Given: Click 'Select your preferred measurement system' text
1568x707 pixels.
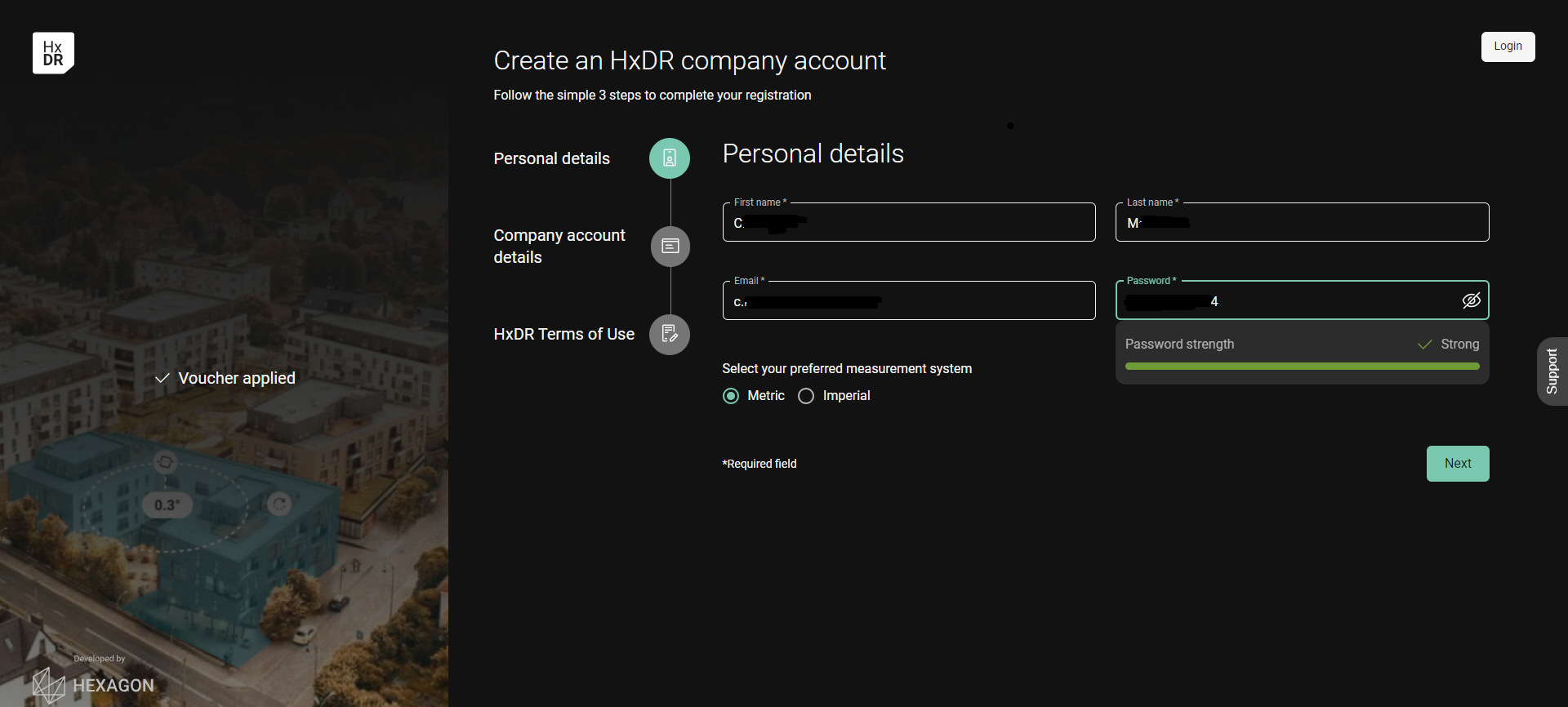Looking at the screenshot, I should coord(847,369).
